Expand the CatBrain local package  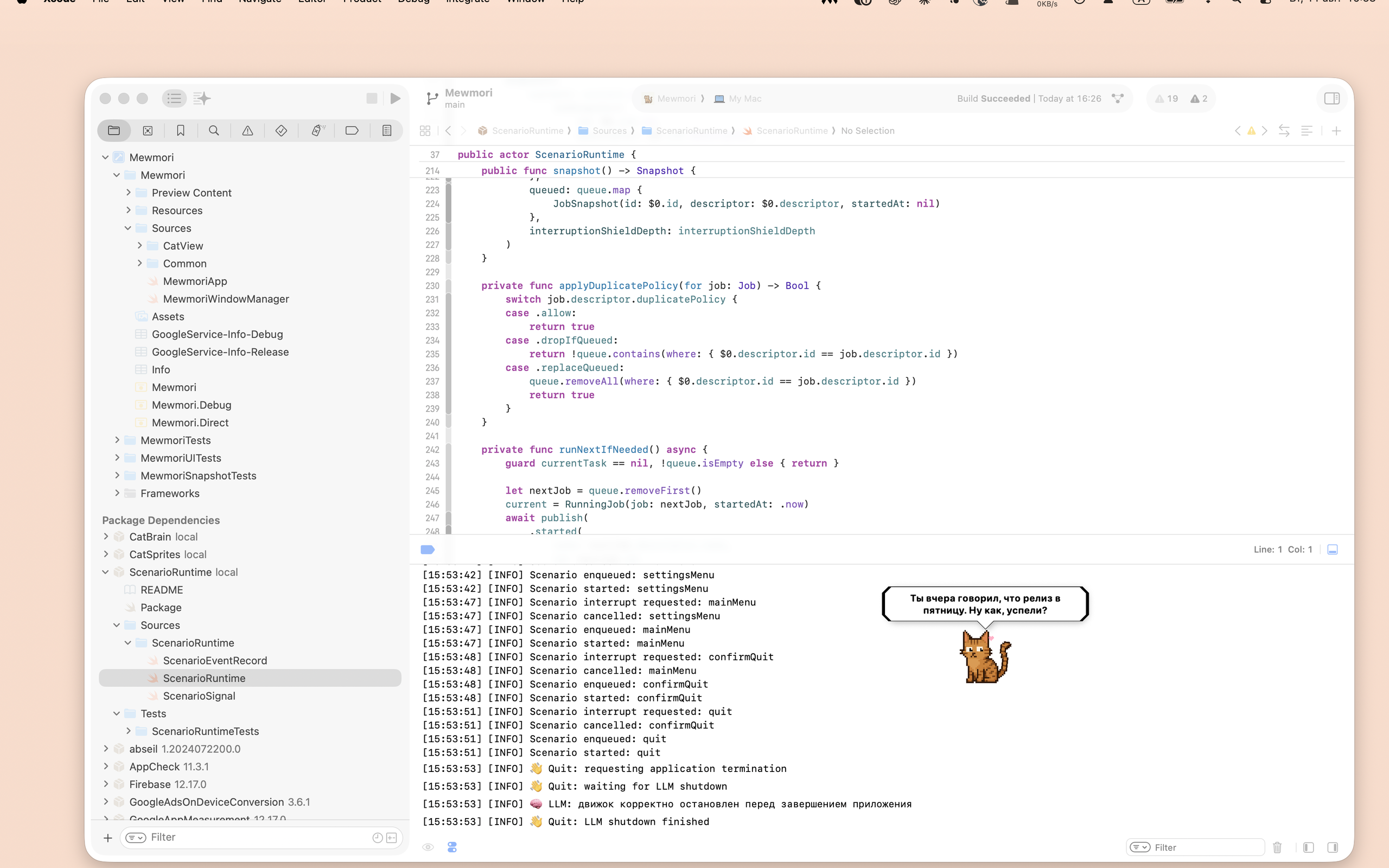click(105, 536)
